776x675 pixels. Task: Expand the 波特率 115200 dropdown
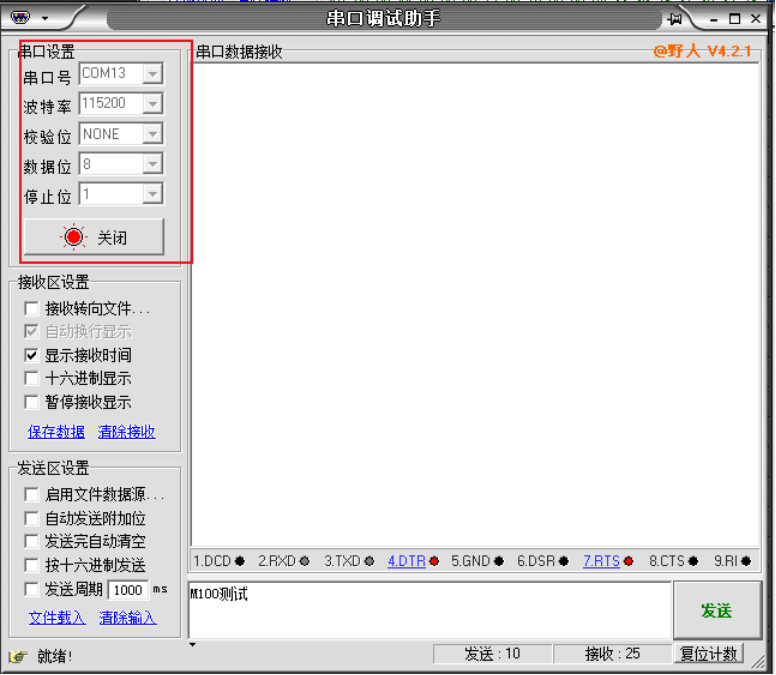(152, 104)
